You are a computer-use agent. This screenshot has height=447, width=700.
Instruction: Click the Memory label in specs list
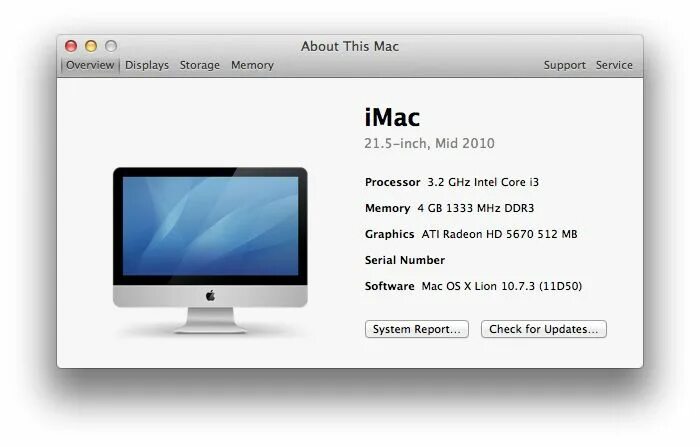[388, 208]
